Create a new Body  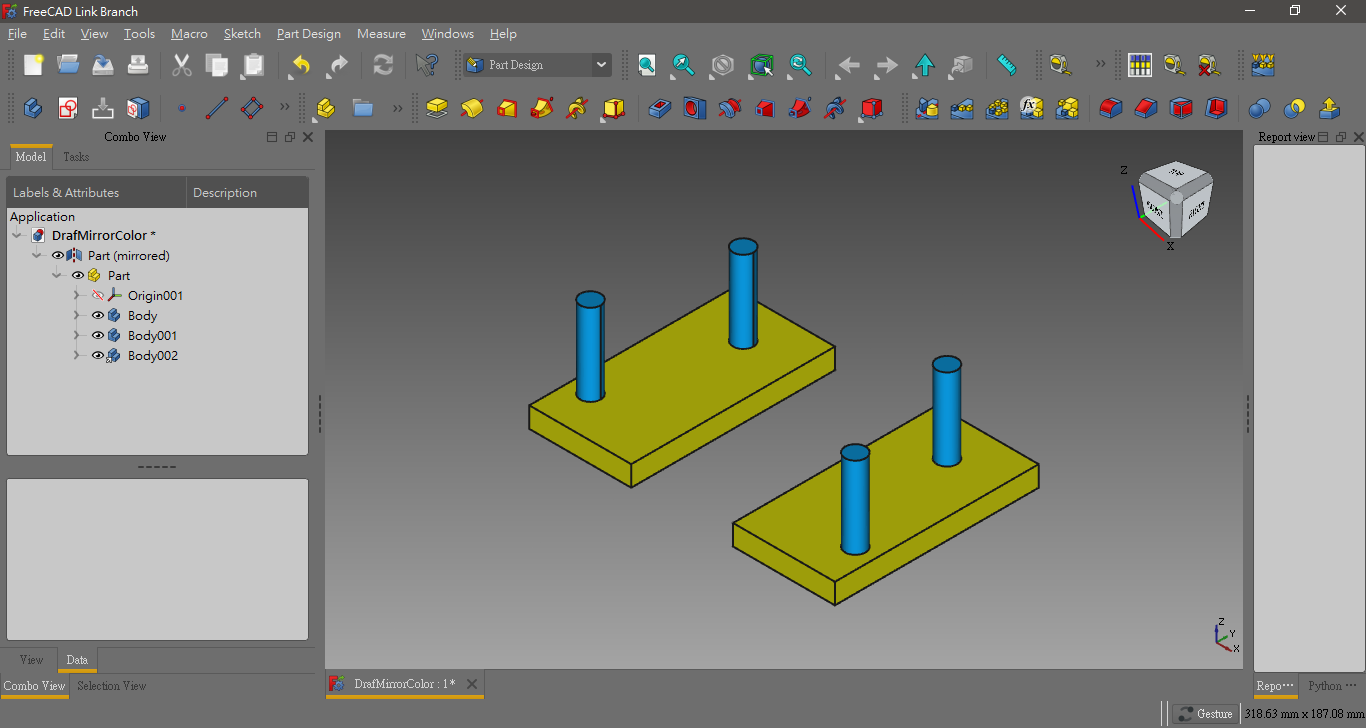33,108
